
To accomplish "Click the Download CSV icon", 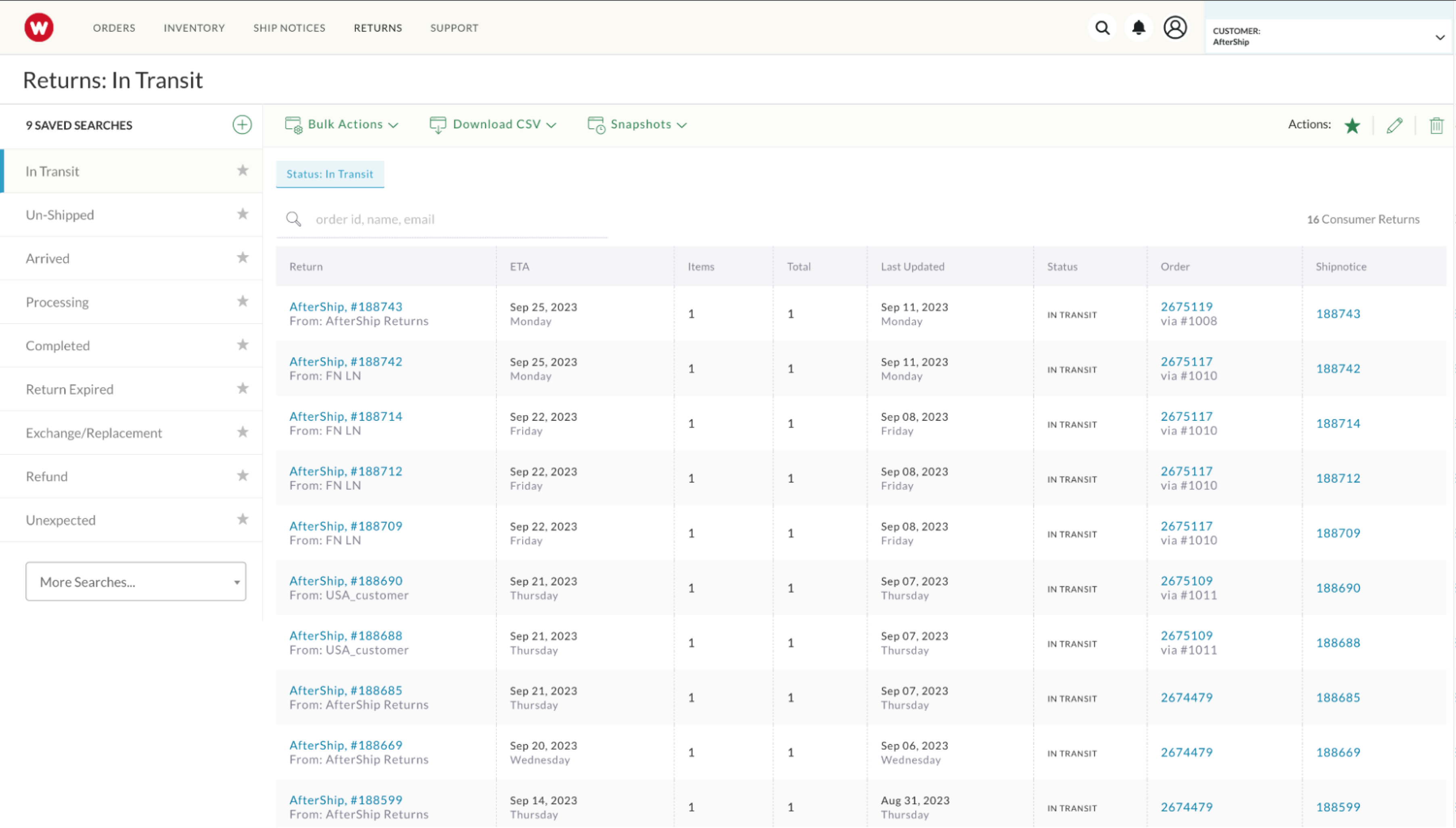I will [x=438, y=125].
